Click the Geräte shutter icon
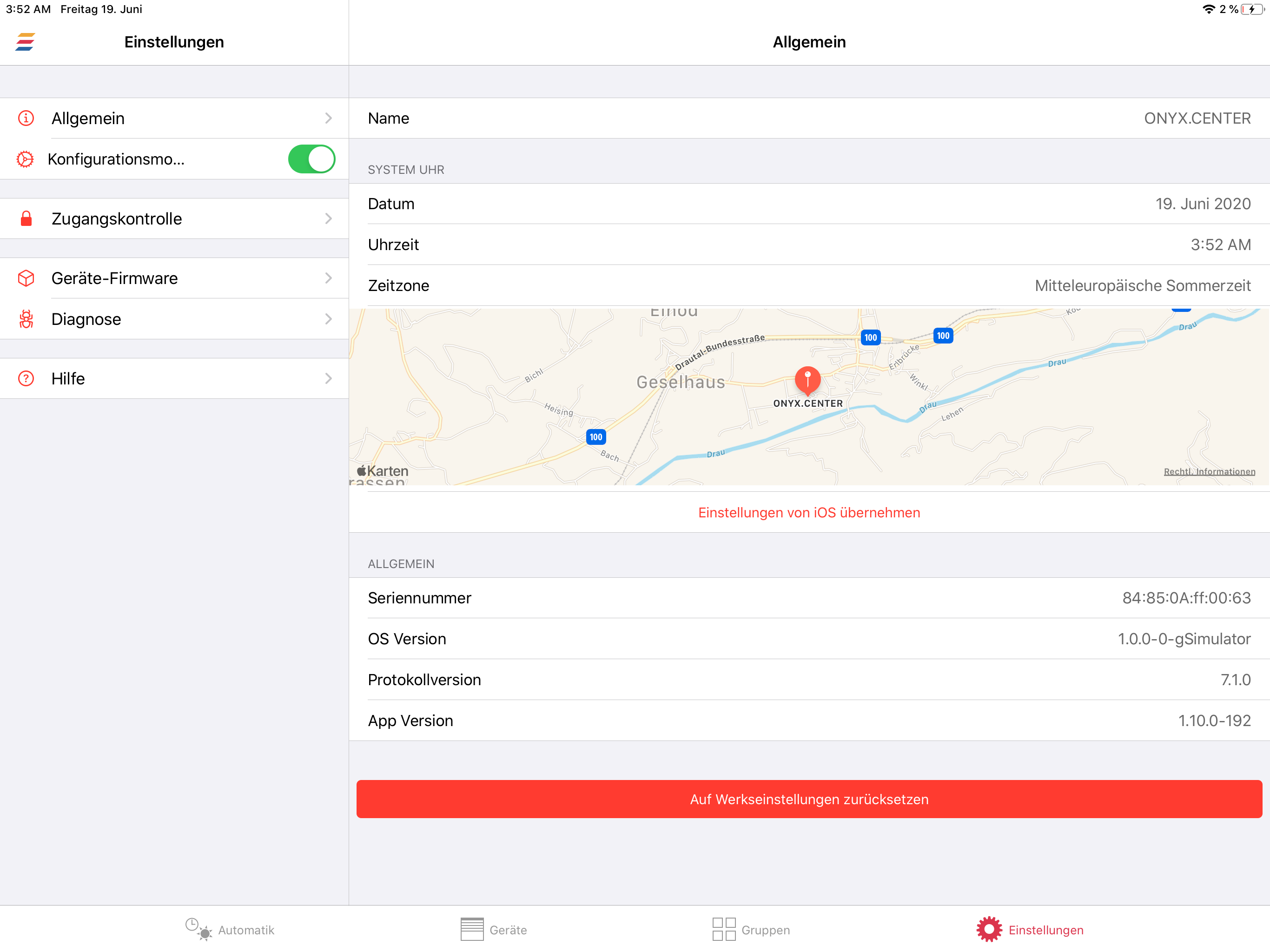1270x952 pixels. [x=472, y=930]
